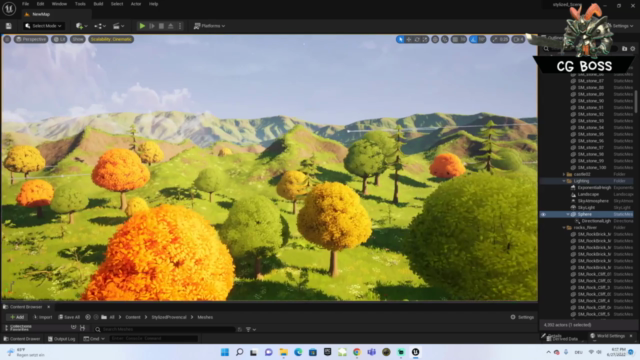Open the Add content (cube plus) dropdown
This screenshot has width=640, height=360.
[x=81, y=26]
